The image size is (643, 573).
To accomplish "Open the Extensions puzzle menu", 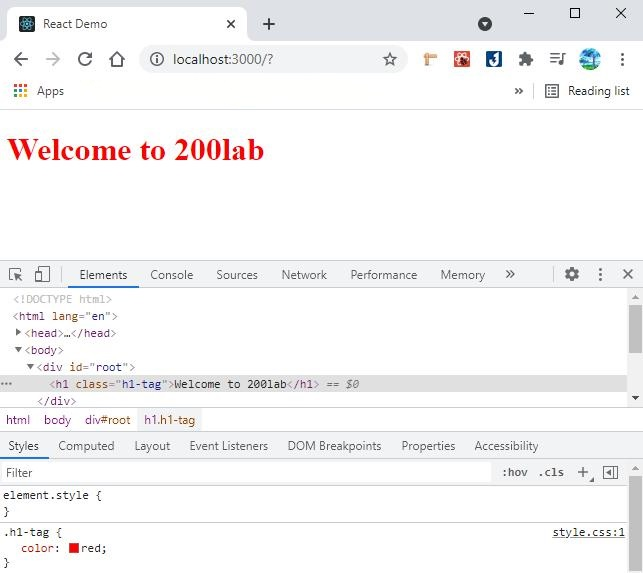I will coord(526,59).
